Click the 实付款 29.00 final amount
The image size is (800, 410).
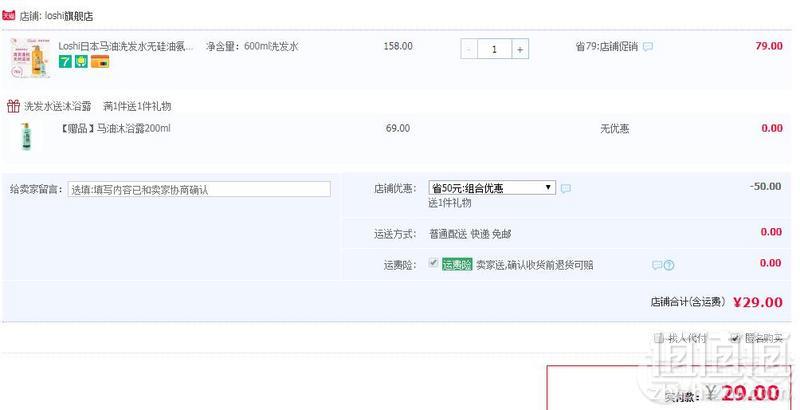point(750,393)
